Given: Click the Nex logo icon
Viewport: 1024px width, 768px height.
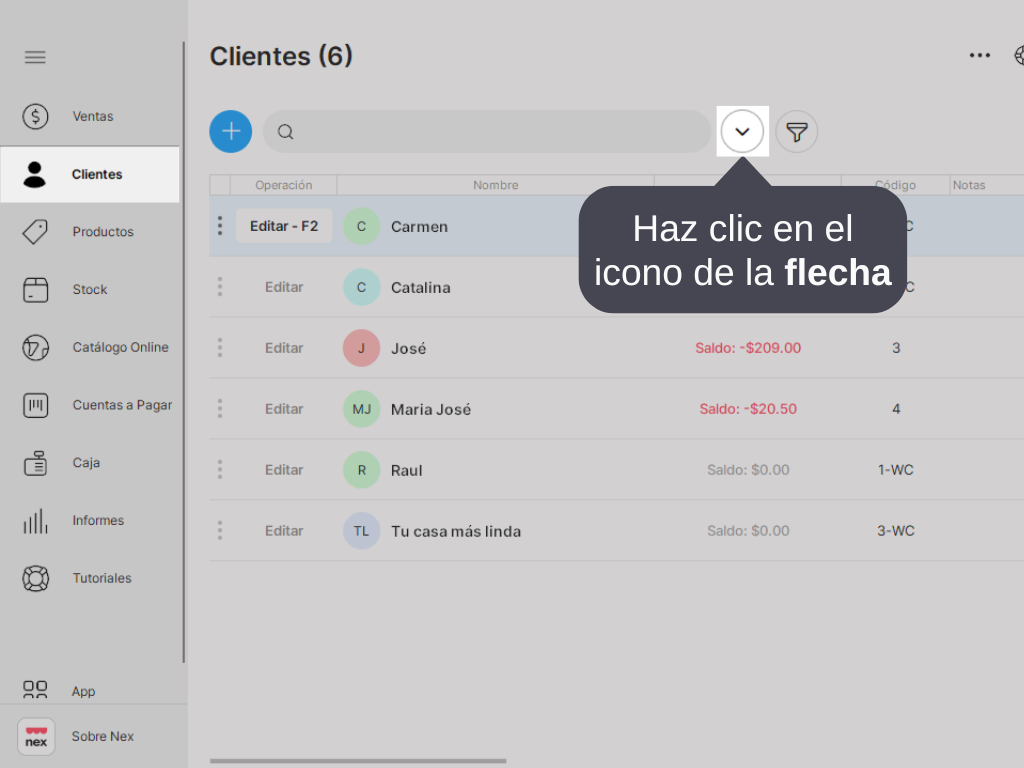Looking at the screenshot, I should click(x=36, y=737).
